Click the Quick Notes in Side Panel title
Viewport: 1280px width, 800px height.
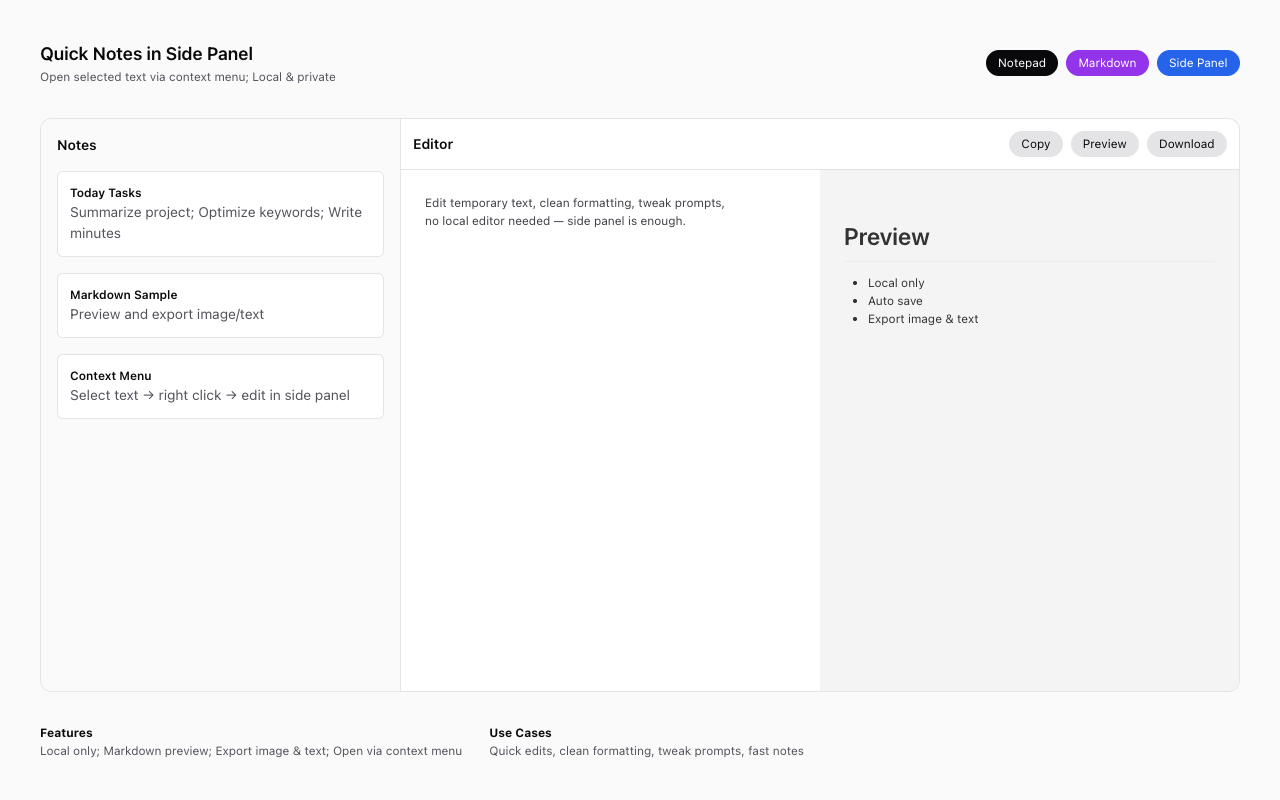pyautogui.click(x=146, y=54)
